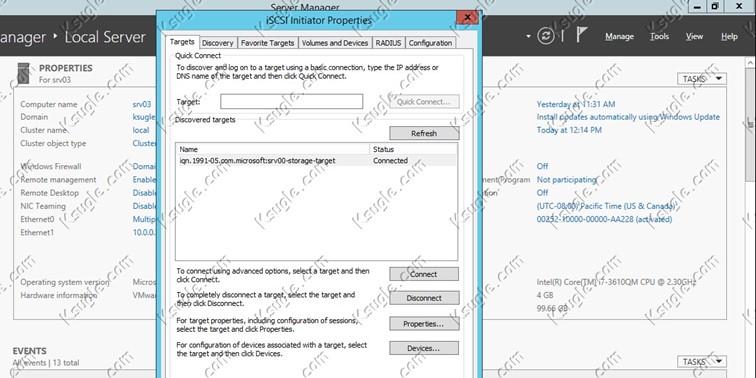This screenshot has height=378, width=756.
Task: Open the Configuration tab
Action: (x=430, y=43)
